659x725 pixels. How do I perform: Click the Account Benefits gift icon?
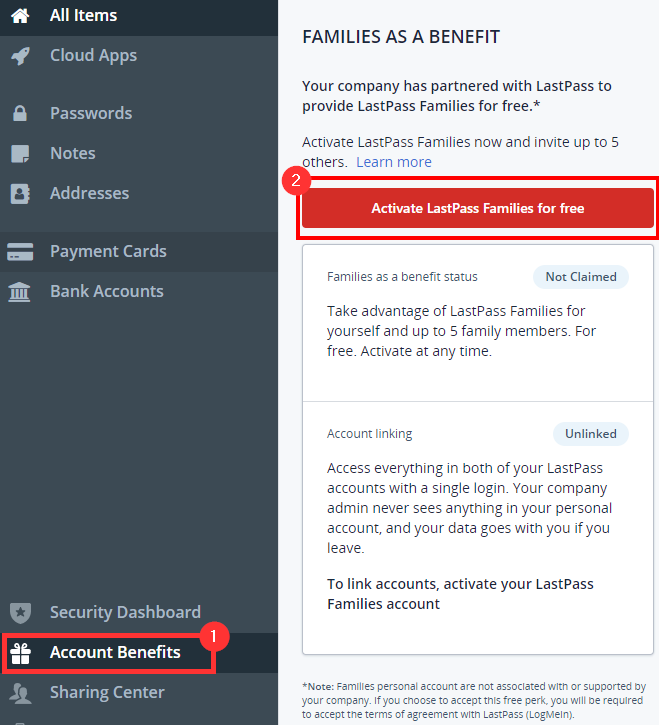coord(20,654)
